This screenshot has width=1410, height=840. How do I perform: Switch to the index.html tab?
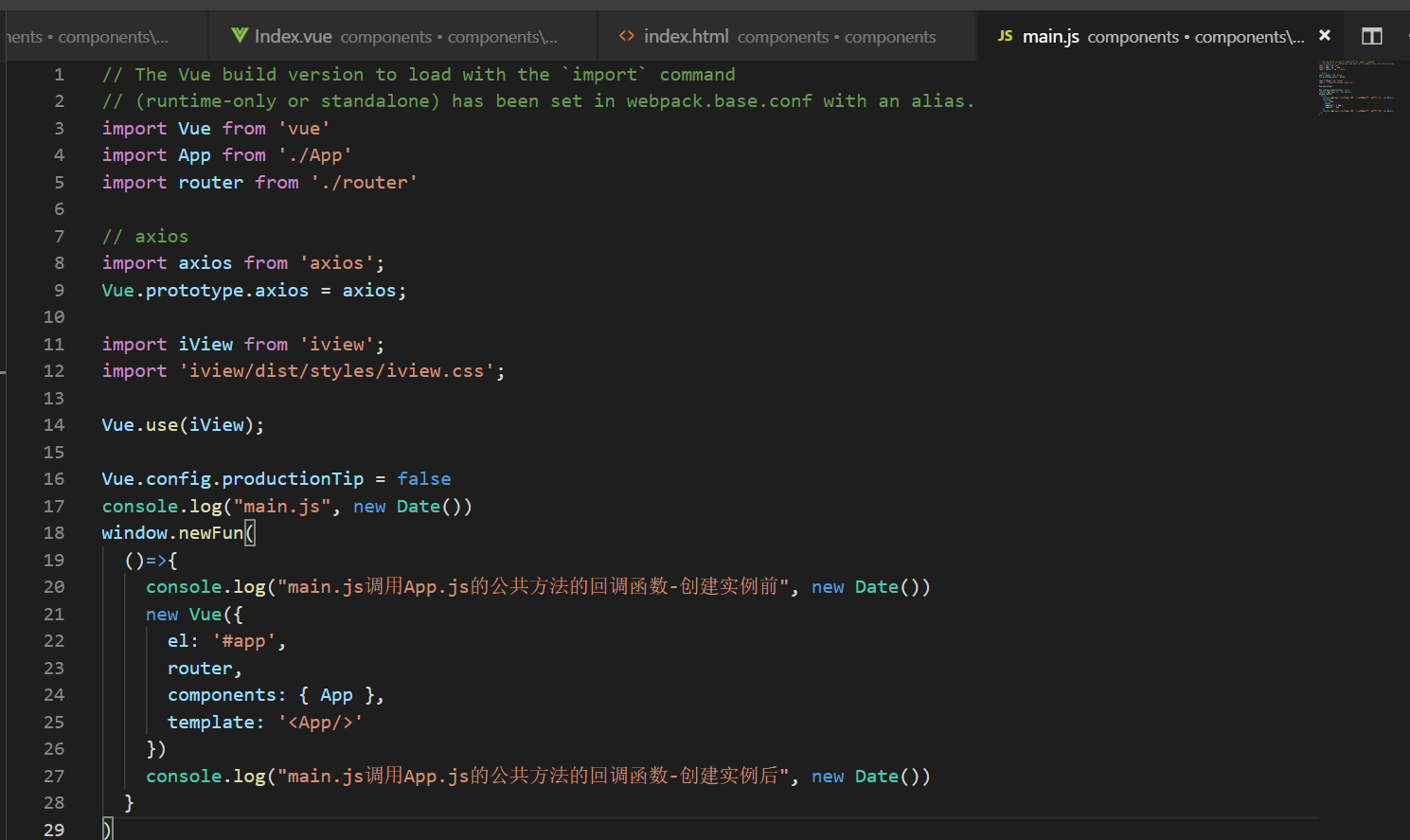pos(685,35)
